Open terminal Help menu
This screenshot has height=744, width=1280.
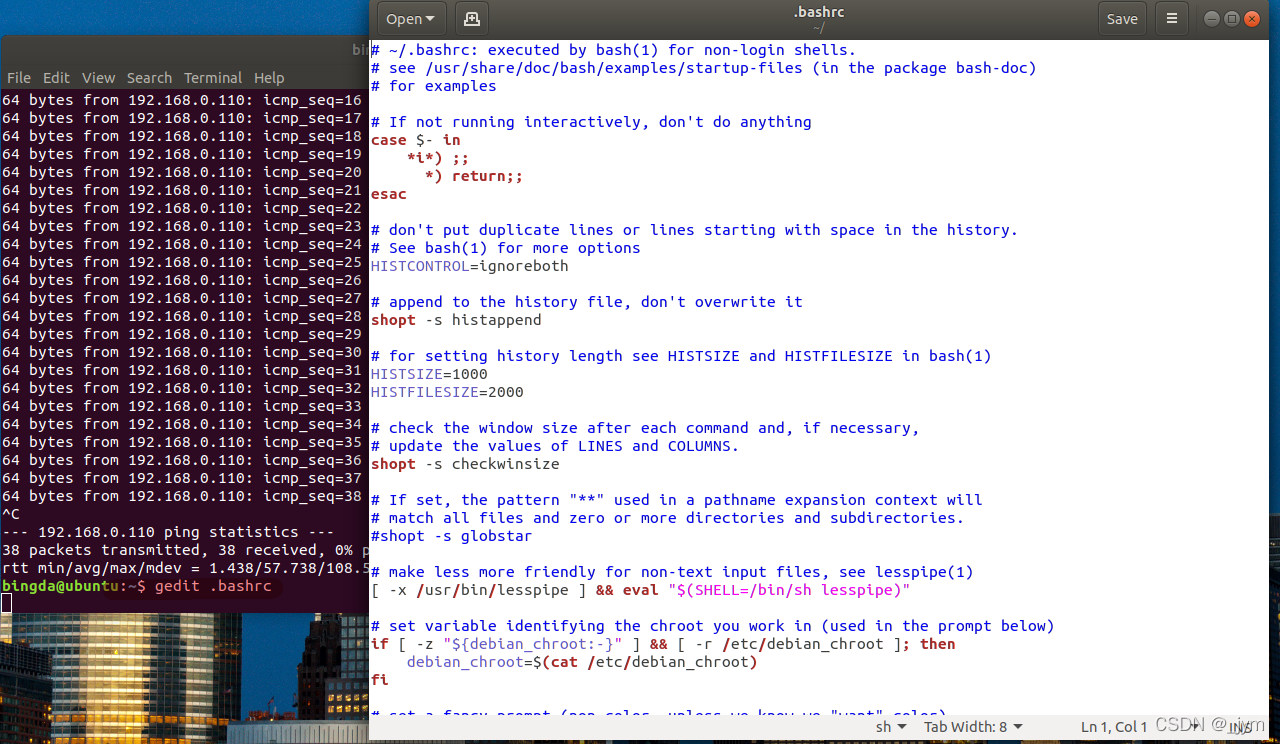(269, 78)
